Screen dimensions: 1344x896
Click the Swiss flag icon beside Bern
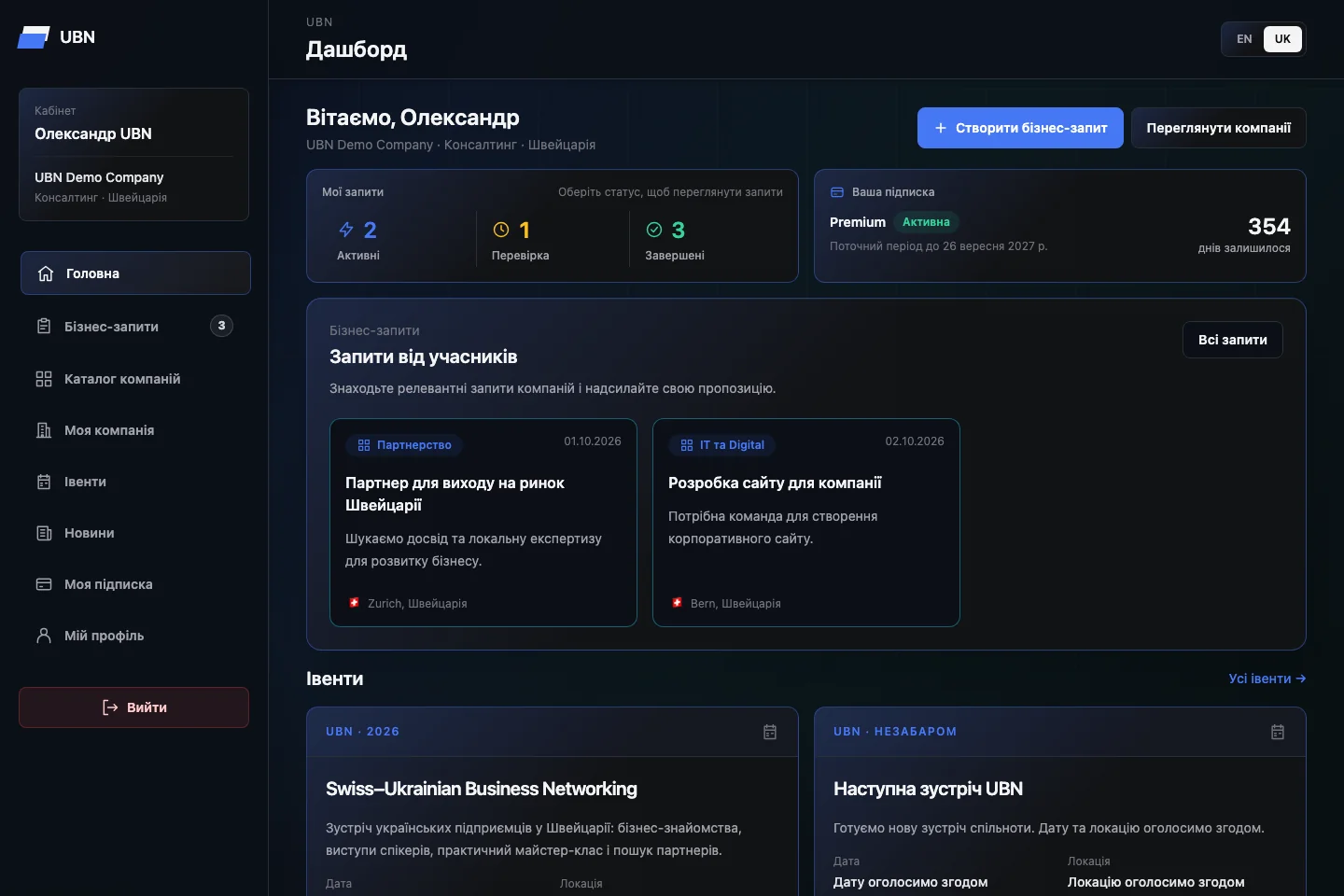[x=678, y=603]
